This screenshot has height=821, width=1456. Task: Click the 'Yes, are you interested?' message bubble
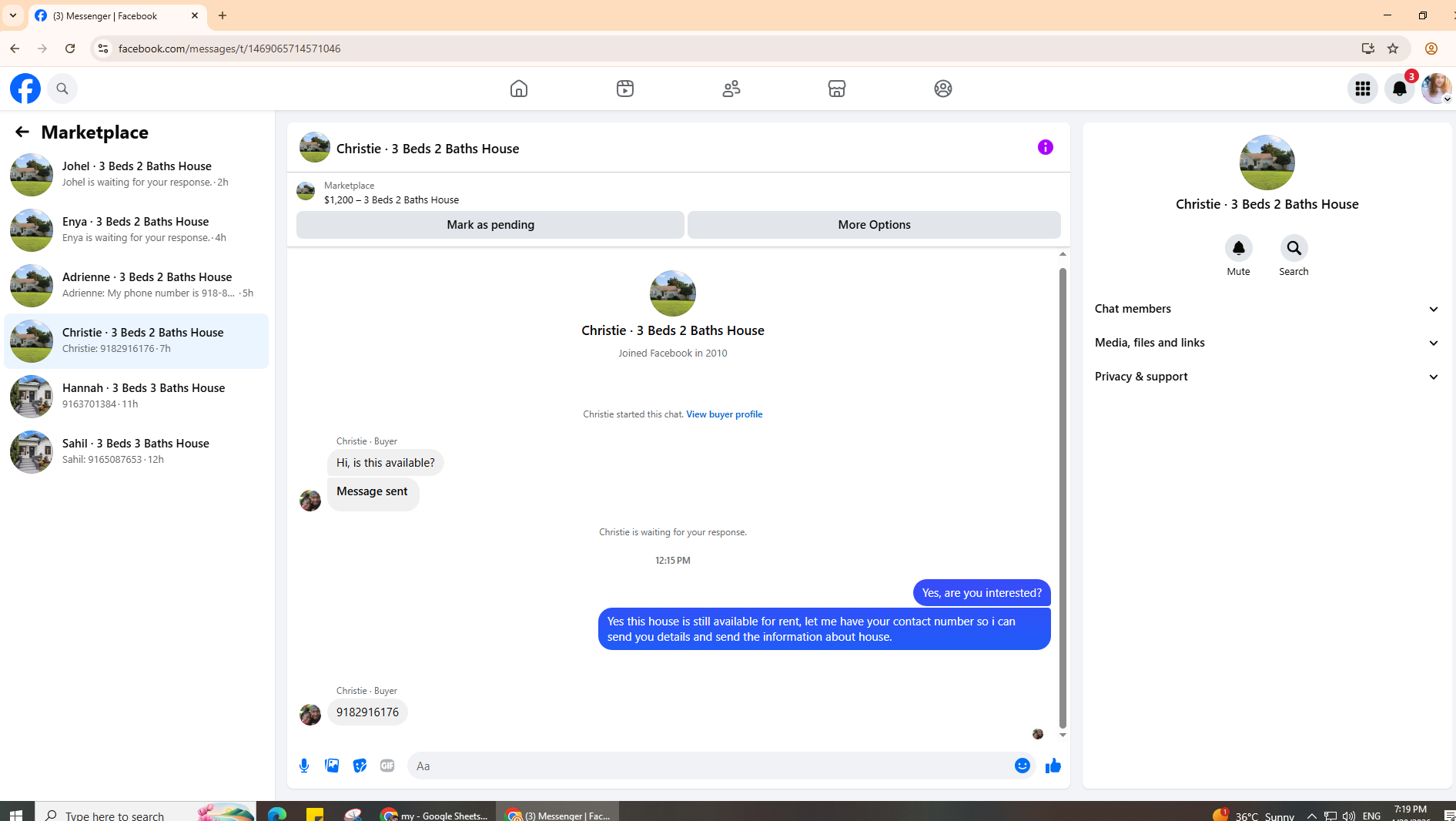[982, 593]
